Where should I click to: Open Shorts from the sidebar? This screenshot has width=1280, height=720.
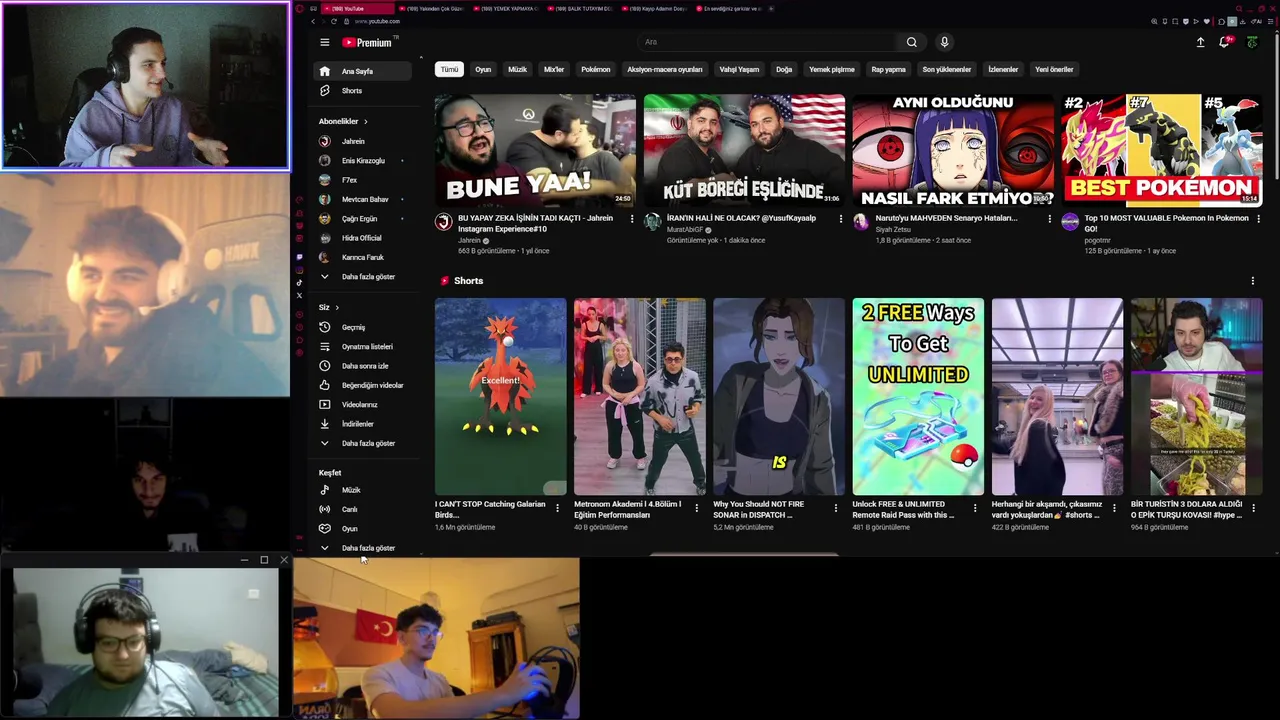[363, 91]
